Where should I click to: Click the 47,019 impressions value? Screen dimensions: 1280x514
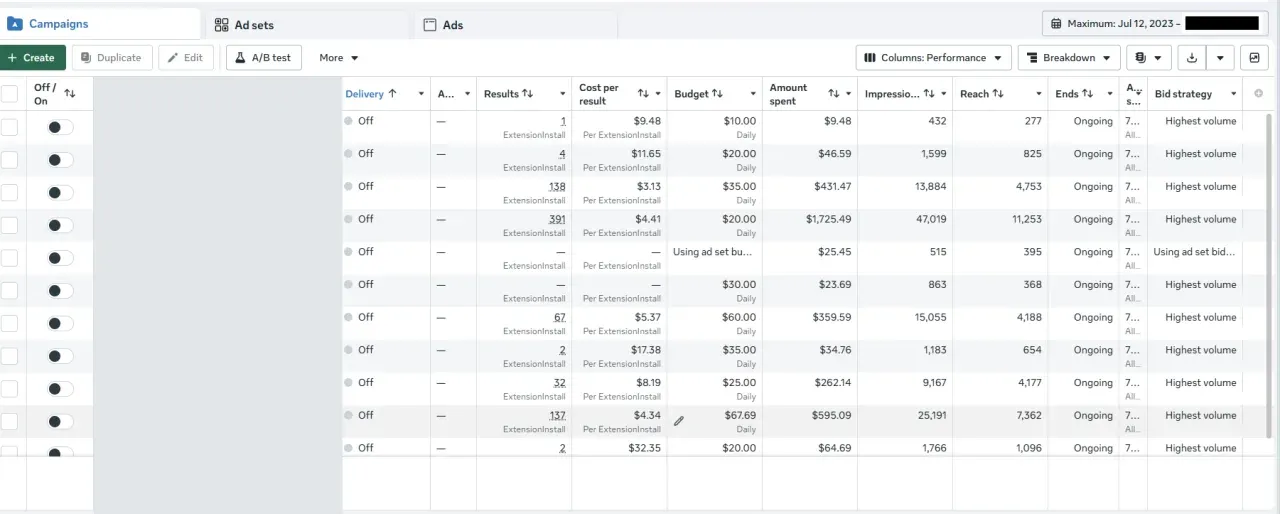coord(929,219)
